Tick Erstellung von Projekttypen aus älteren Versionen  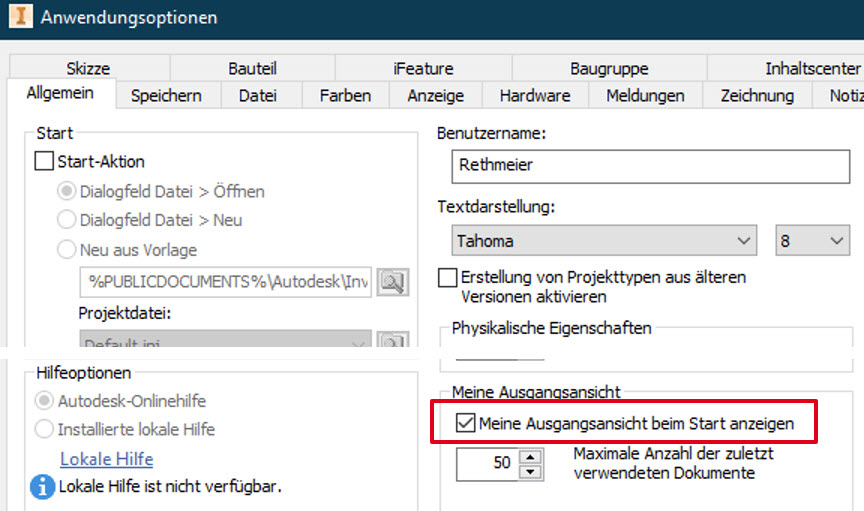pyautogui.click(x=447, y=277)
